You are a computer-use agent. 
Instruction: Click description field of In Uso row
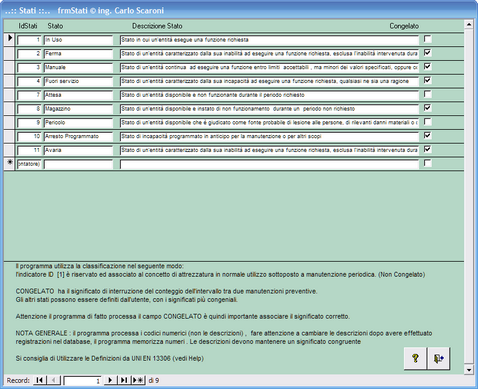(269, 40)
